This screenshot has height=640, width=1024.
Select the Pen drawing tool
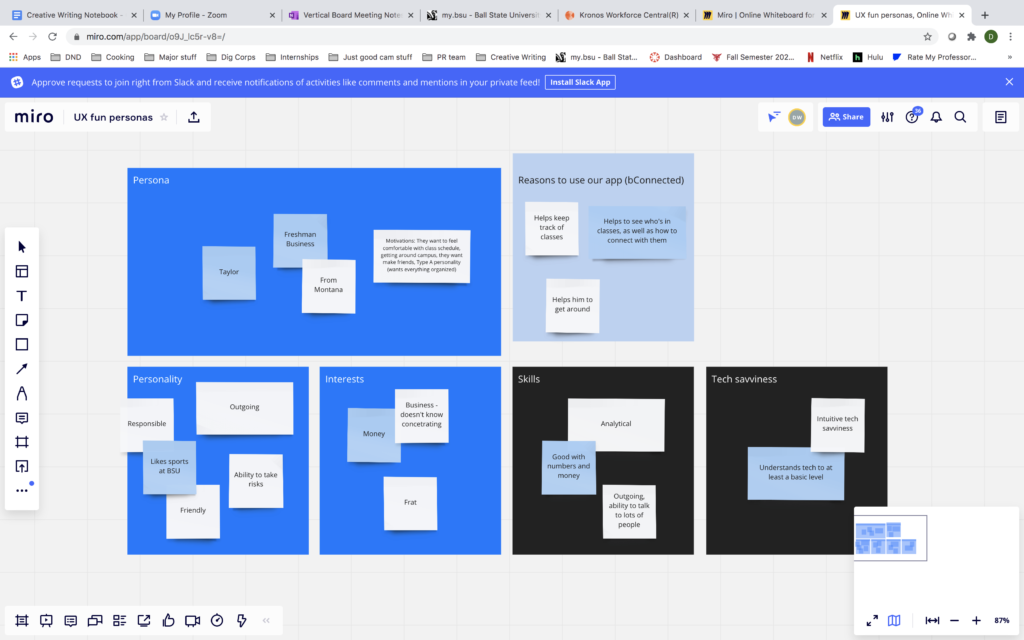point(22,393)
